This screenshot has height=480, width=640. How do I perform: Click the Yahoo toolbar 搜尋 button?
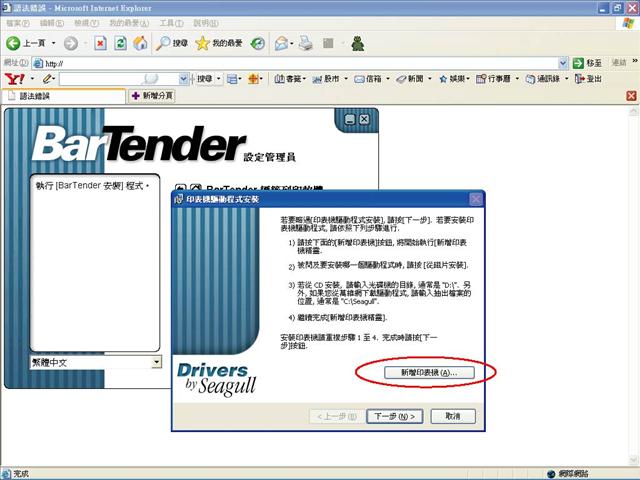click(204, 79)
